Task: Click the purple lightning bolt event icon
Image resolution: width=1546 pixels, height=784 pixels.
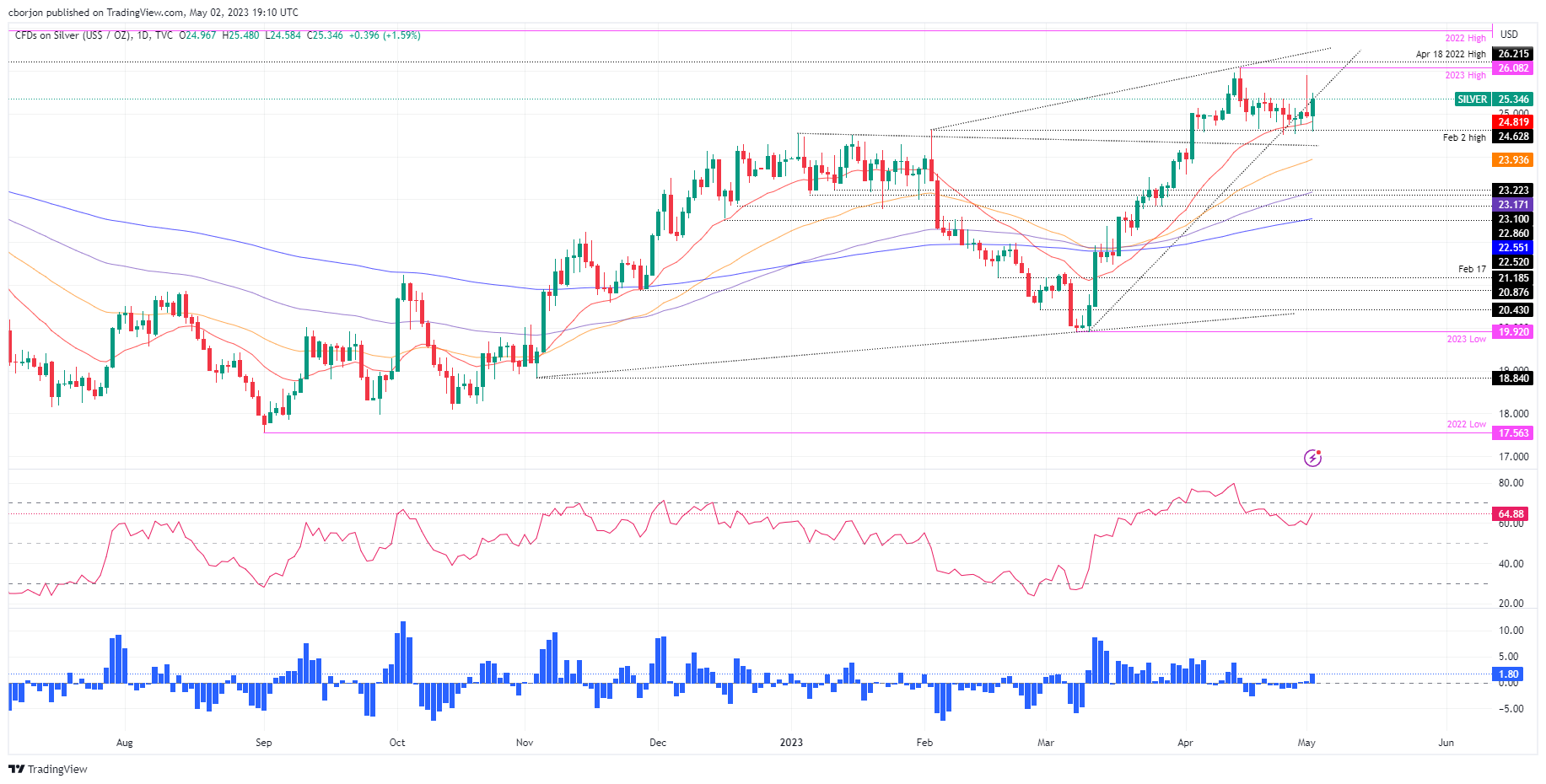Action: click(1312, 458)
